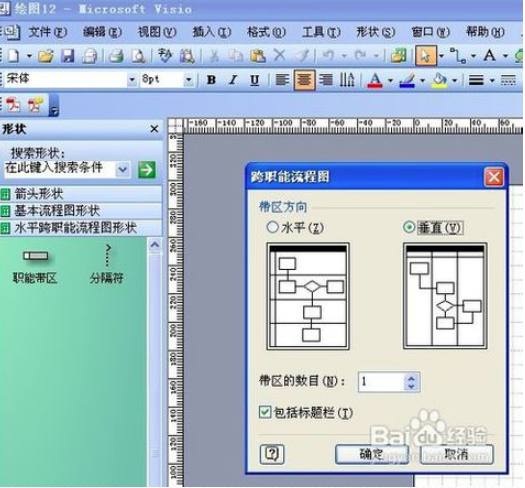Screen dimensions: 525x488
Task: Align text left
Action: click(x=282, y=80)
